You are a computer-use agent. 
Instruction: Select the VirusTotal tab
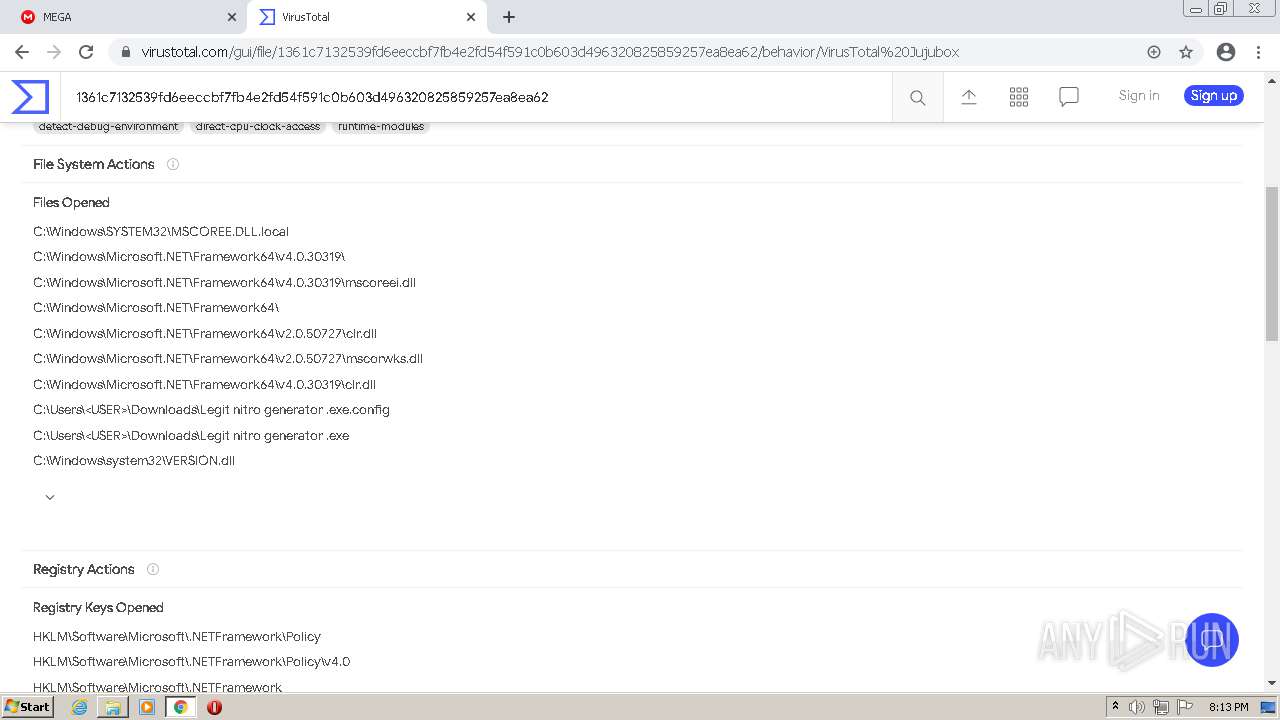[366, 17]
